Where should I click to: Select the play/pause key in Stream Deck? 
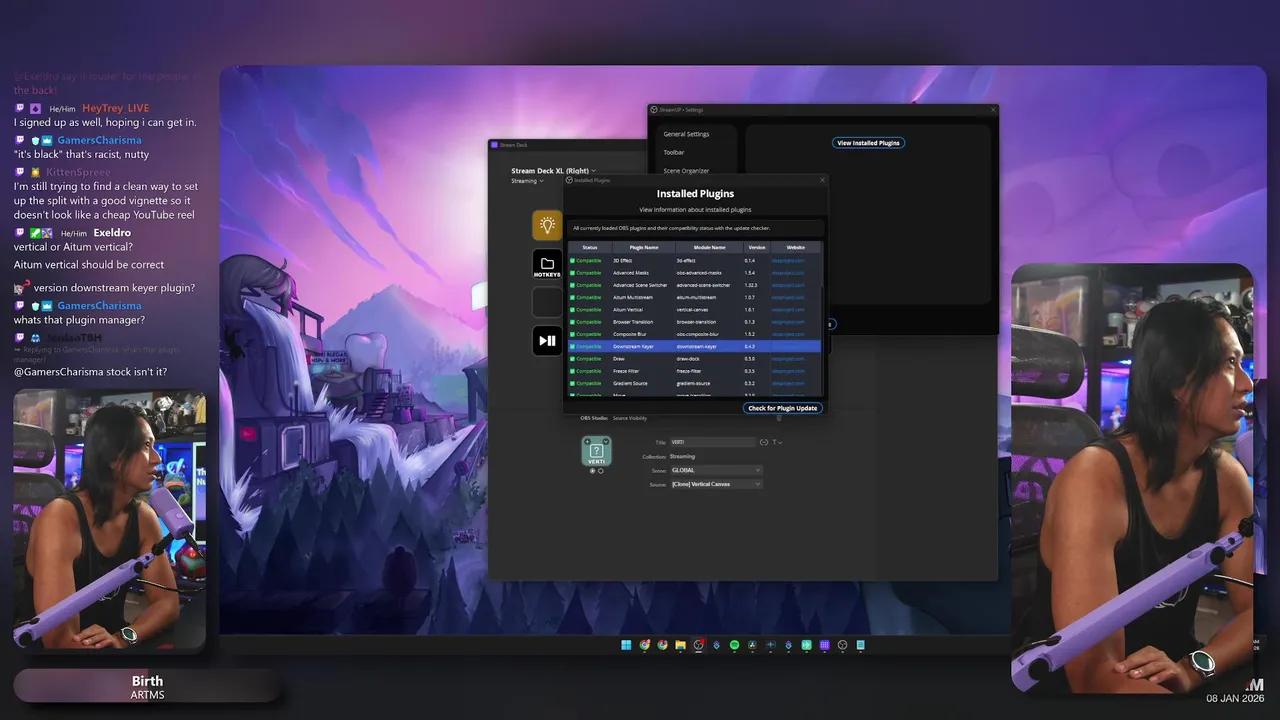(x=547, y=340)
